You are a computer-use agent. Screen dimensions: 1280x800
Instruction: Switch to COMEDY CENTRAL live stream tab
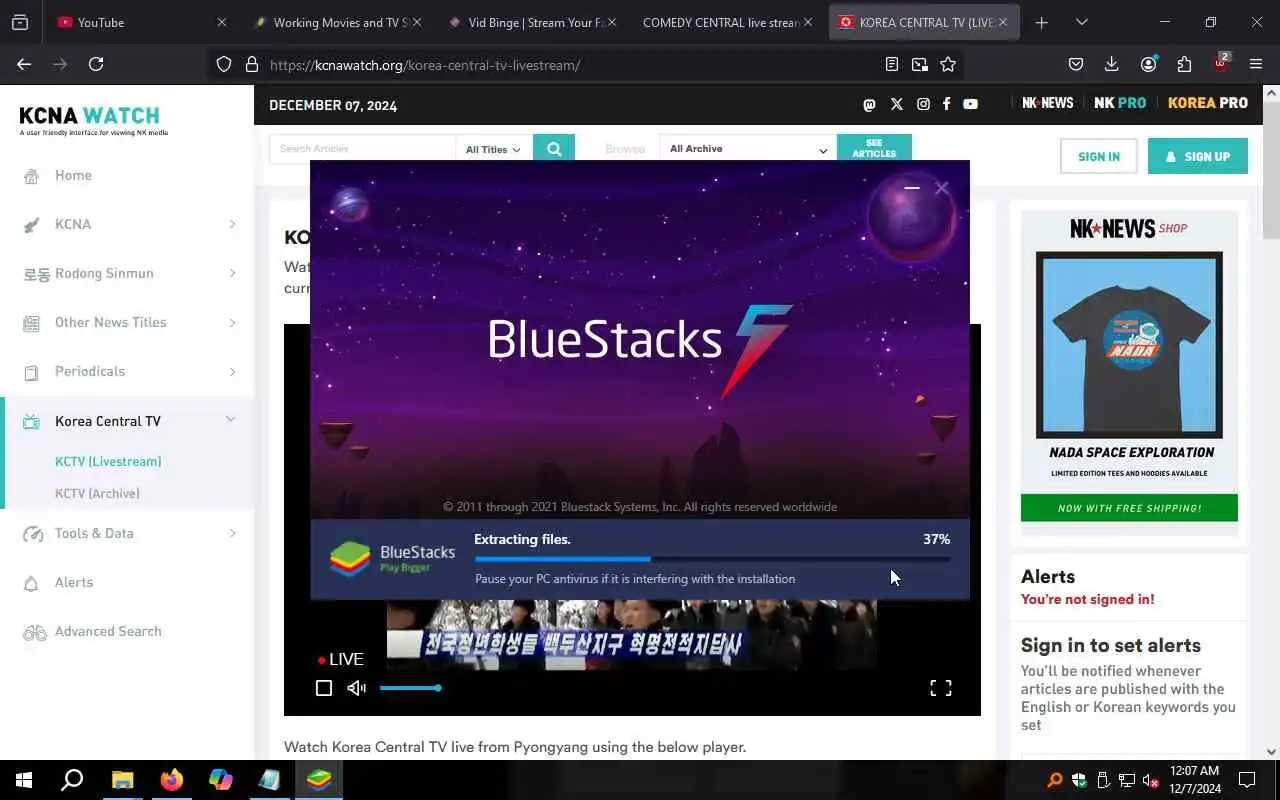[x=727, y=22]
